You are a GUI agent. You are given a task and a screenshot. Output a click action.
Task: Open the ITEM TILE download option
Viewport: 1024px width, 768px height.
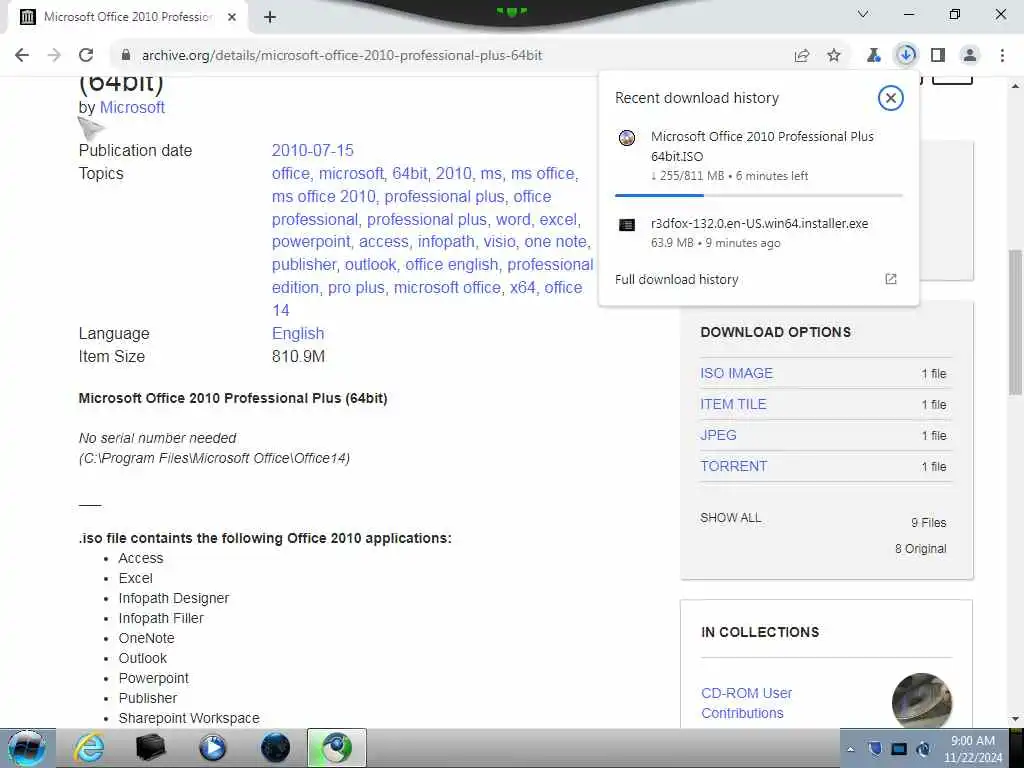(733, 404)
